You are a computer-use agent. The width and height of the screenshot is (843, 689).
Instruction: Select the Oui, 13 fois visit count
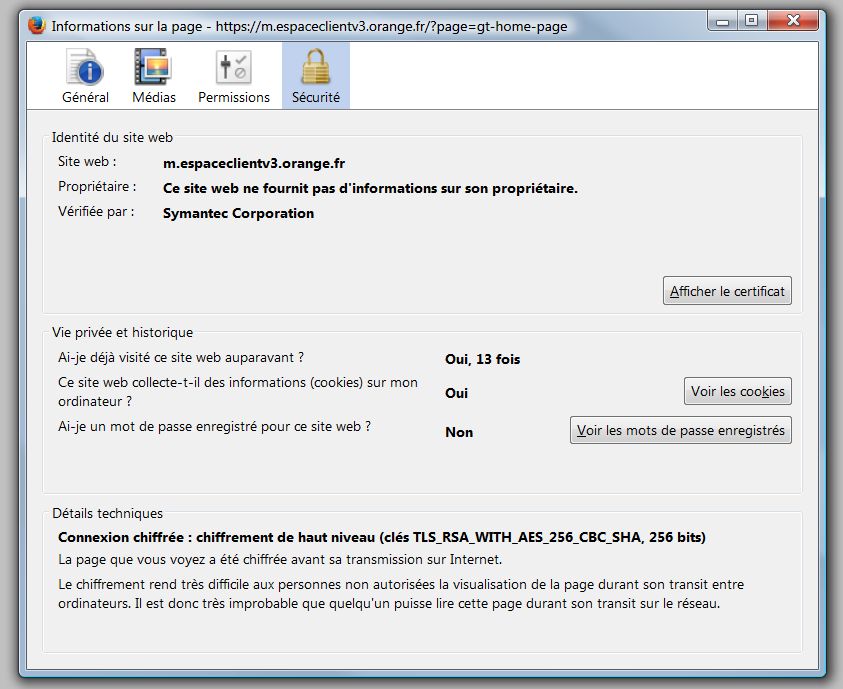[x=482, y=359]
